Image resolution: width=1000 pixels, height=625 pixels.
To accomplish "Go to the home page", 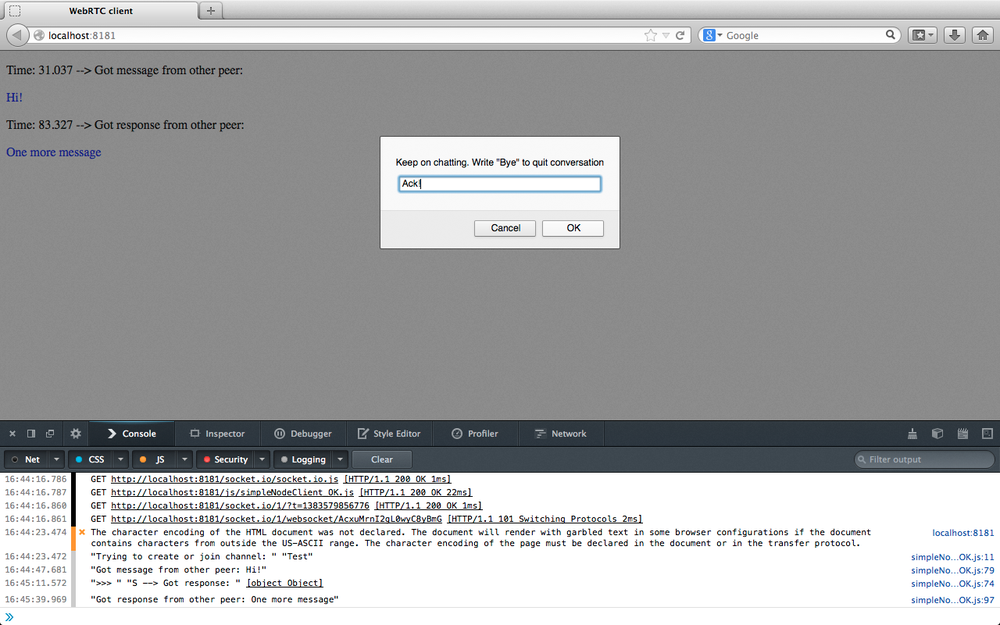I will coord(983,35).
